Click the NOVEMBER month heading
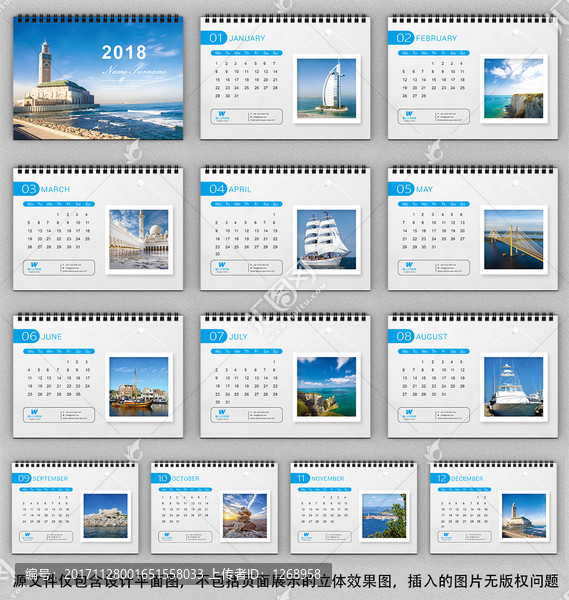The height and width of the screenshot is (600, 569). tap(328, 479)
